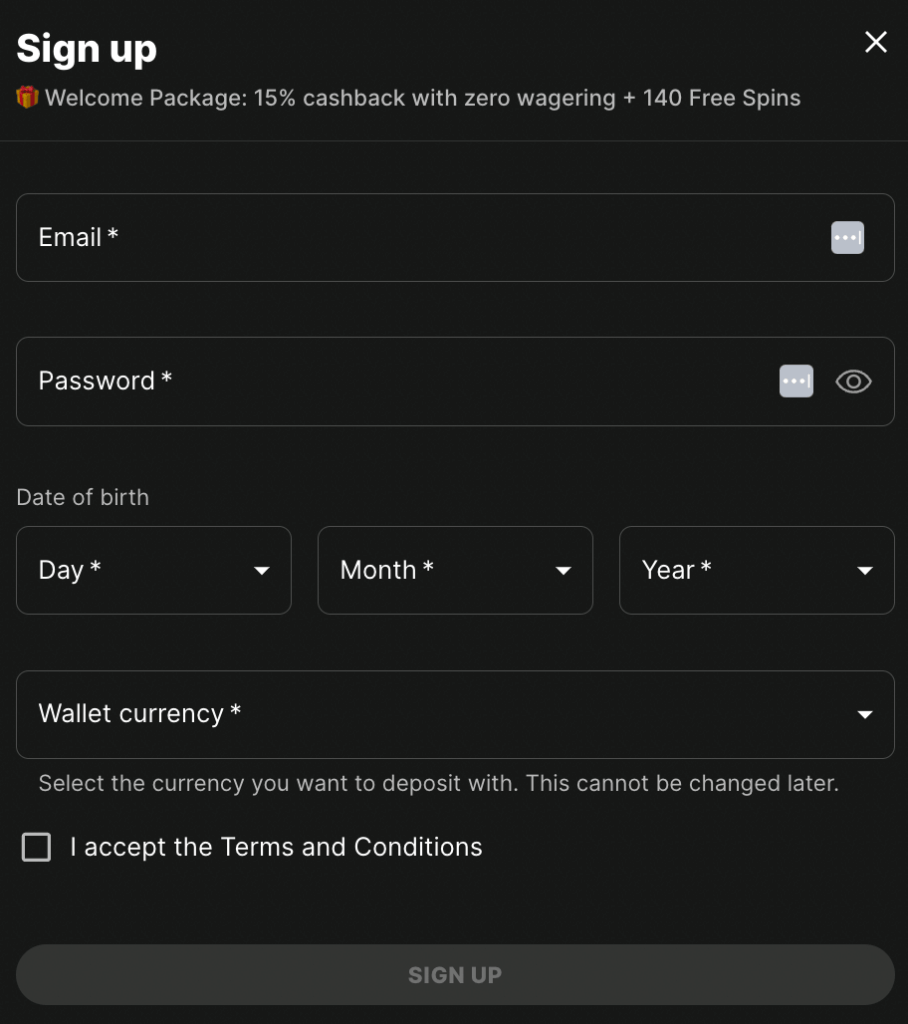
Task: Submit with the SIGN UP button
Action: [x=455, y=974]
